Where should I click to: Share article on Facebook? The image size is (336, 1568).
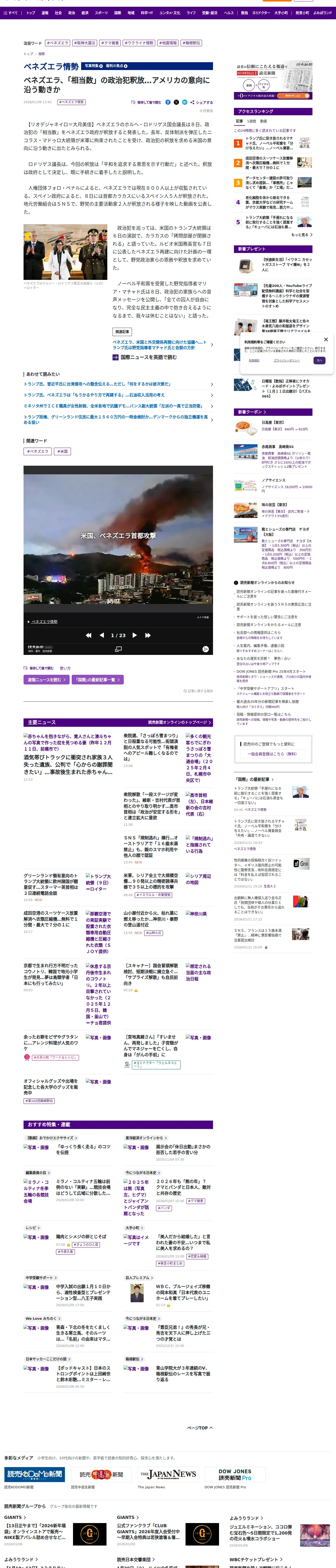pos(168,102)
